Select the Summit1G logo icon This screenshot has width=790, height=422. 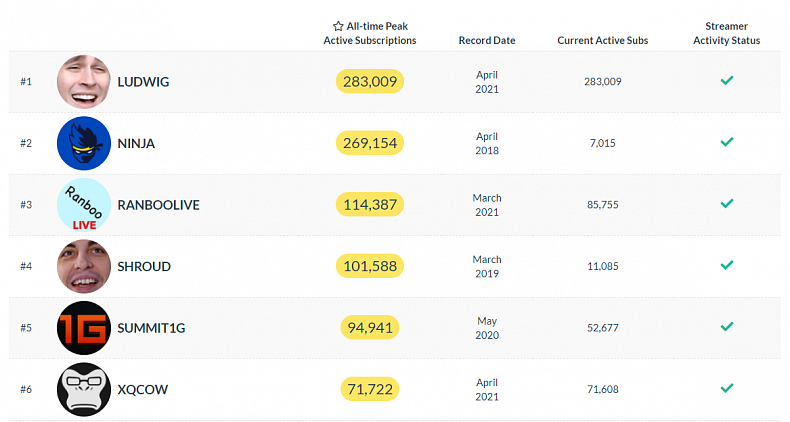click(x=84, y=327)
